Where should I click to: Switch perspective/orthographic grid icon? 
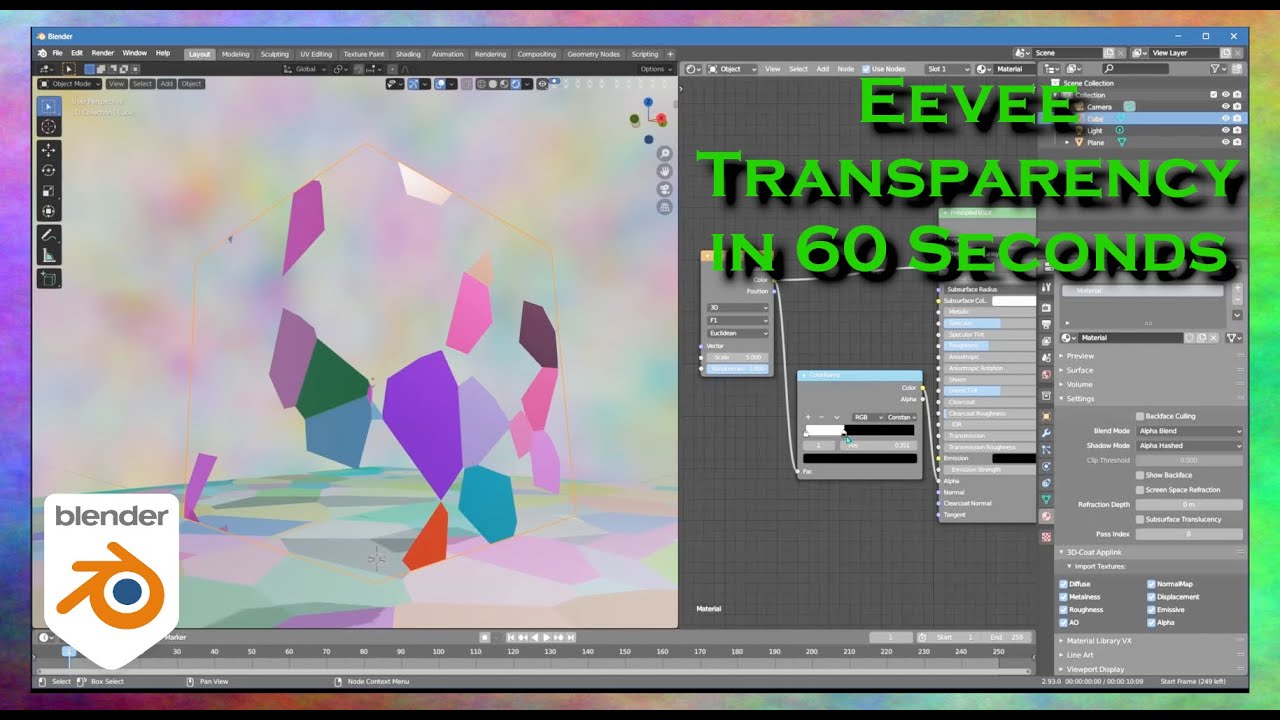click(664, 207)
